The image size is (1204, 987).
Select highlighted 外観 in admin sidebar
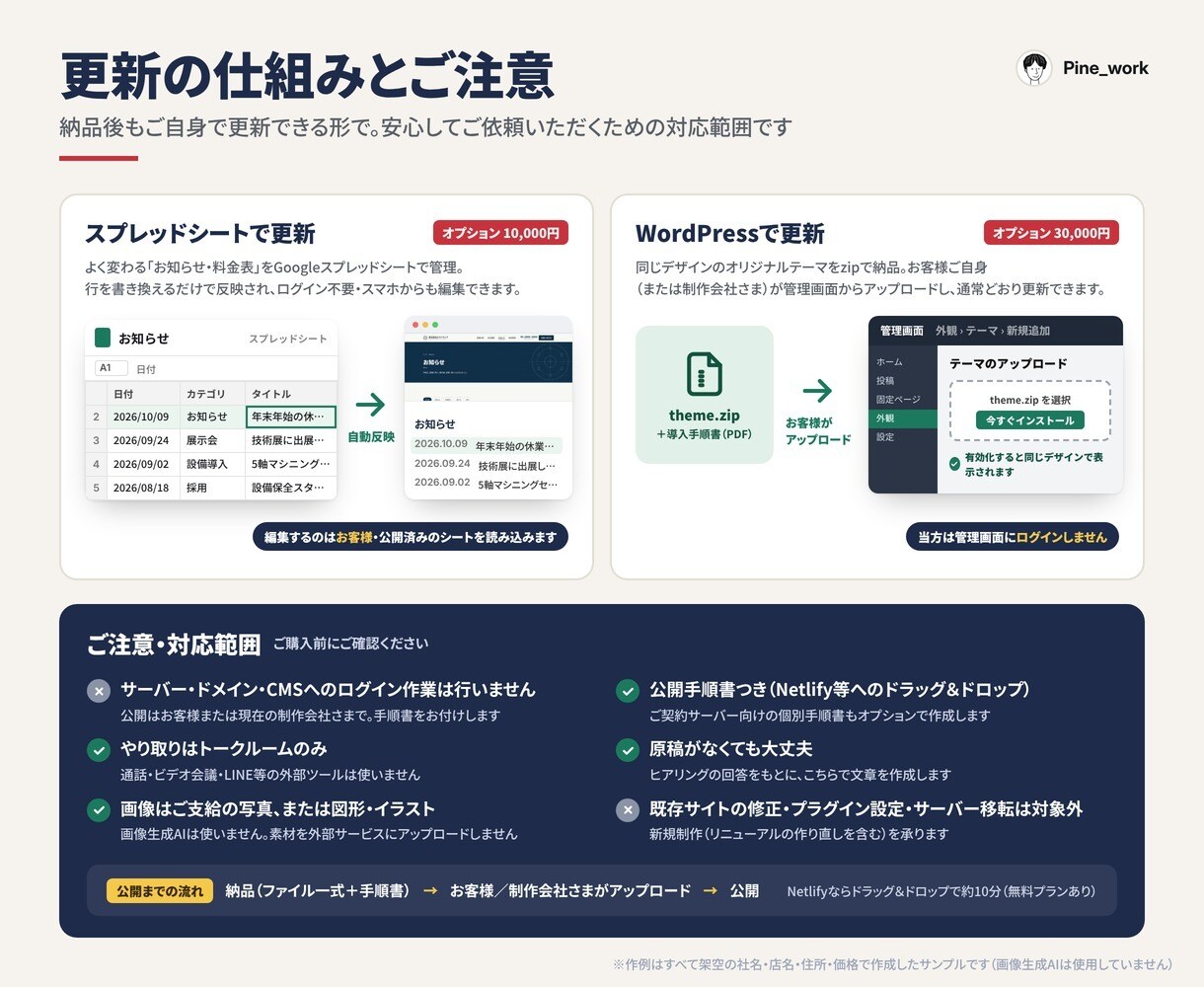point(903,418)
